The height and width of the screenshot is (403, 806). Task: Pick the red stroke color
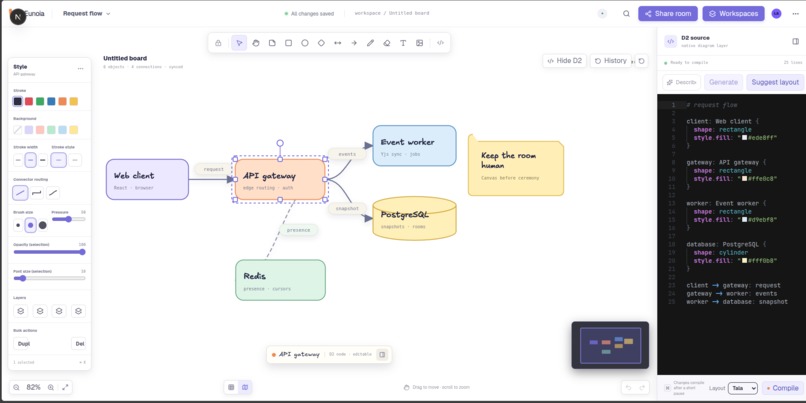coord(29,101)
